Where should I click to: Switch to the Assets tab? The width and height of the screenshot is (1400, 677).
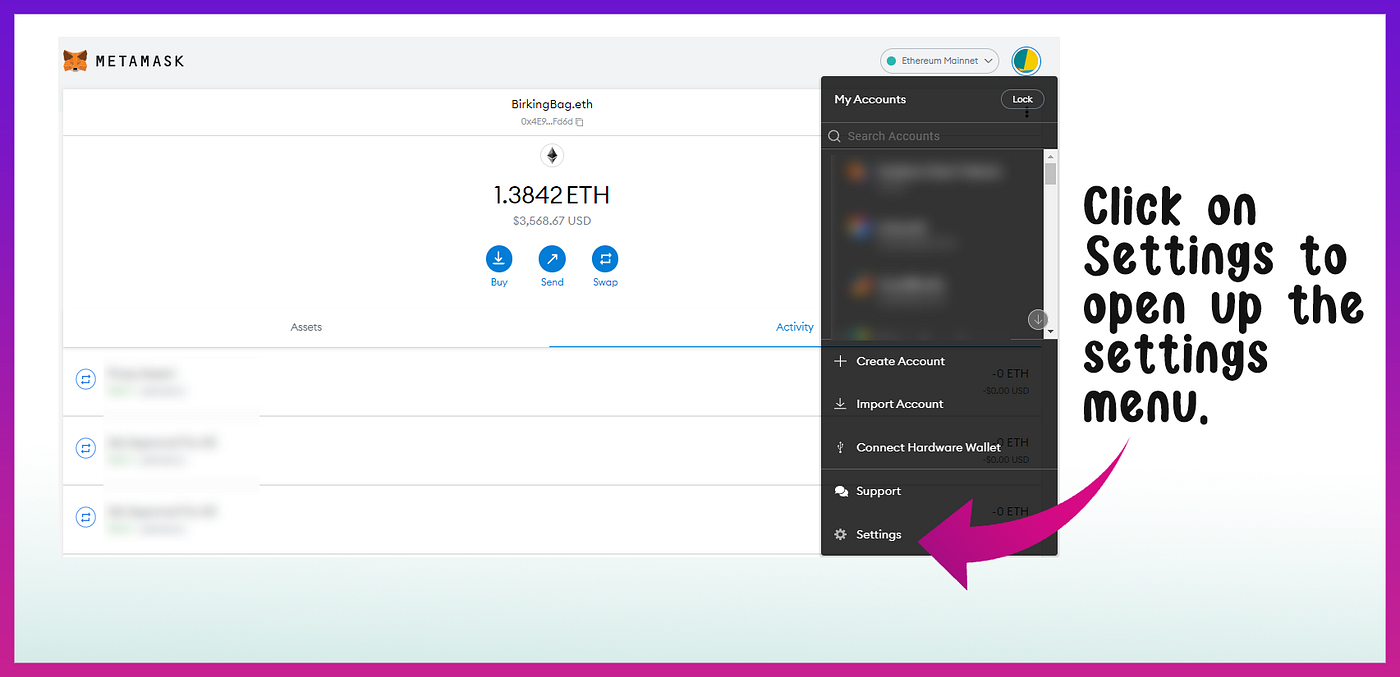tap(306, 327)
